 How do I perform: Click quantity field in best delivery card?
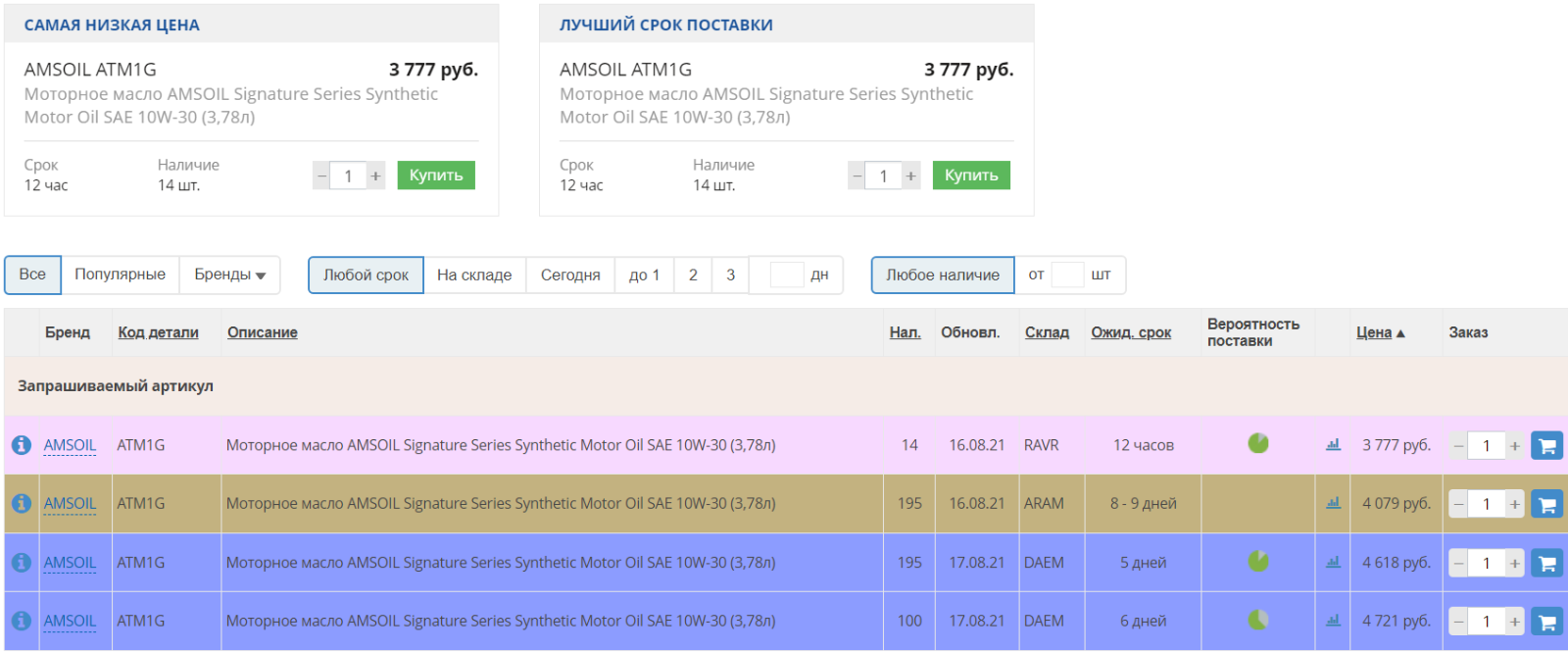[883, 176]
